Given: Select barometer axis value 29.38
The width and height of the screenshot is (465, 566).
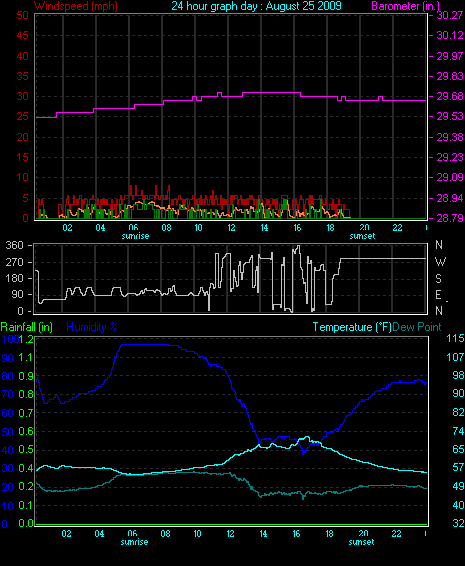Looking at the screenshot, I should pos(449,137).
